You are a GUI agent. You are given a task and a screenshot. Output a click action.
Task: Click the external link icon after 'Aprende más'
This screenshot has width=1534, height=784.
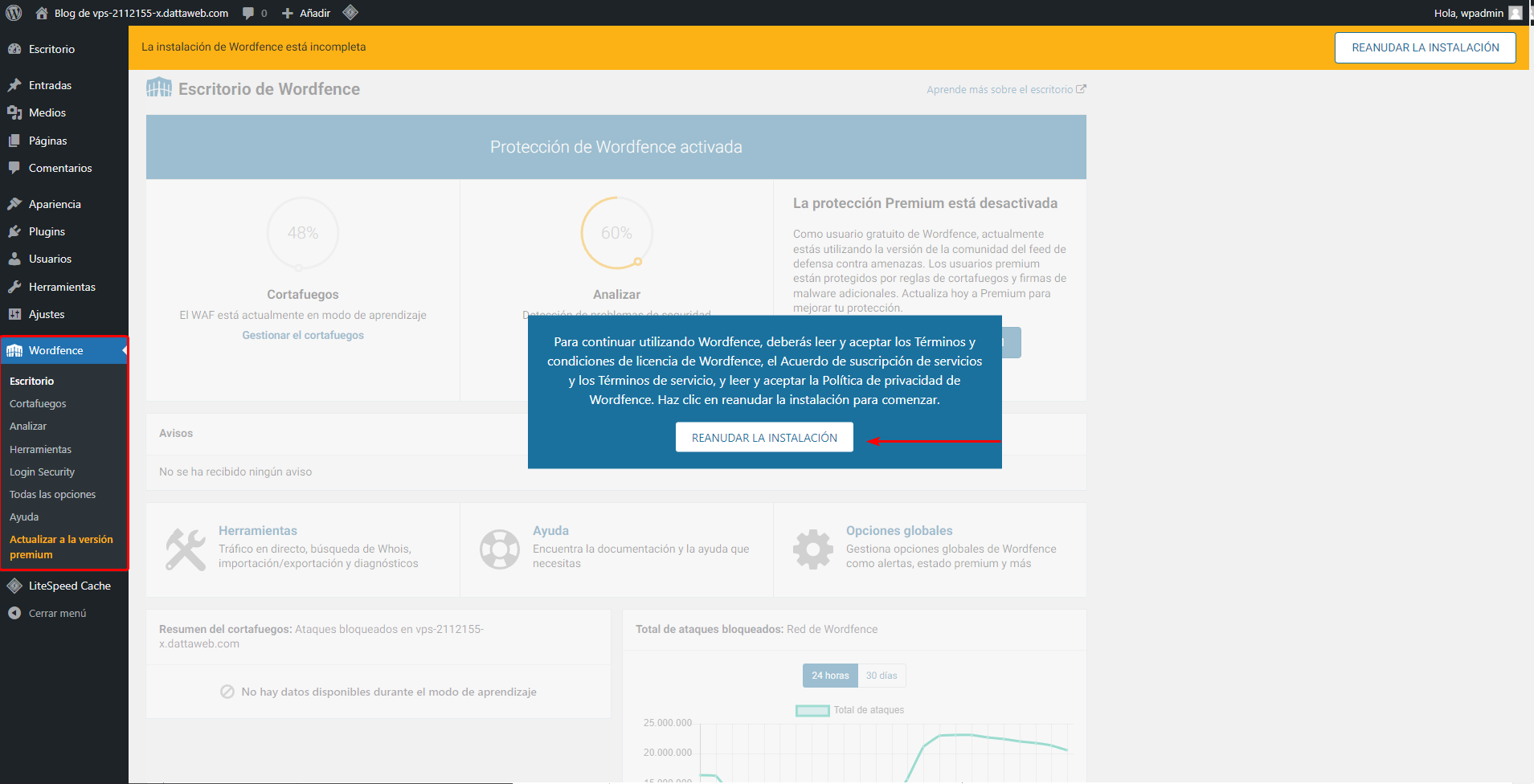1081,89
